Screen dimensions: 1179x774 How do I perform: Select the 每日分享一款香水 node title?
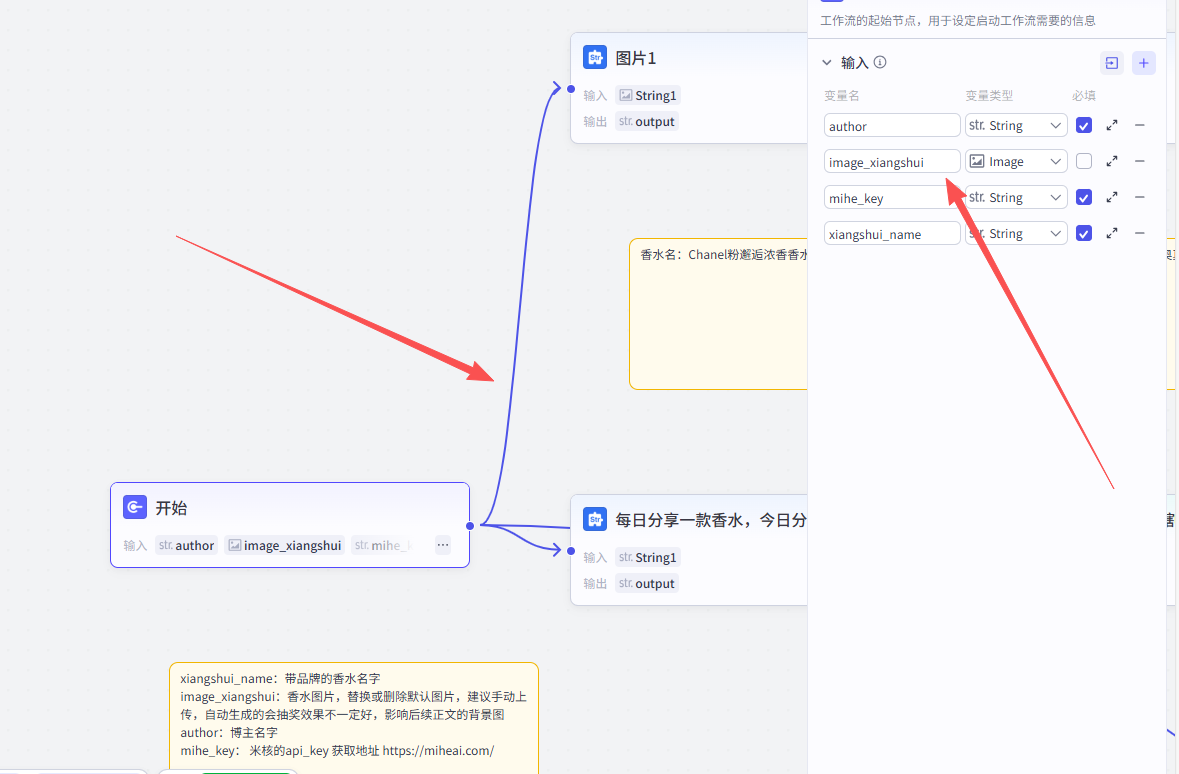pyautogui.click(x=710, y=519)
